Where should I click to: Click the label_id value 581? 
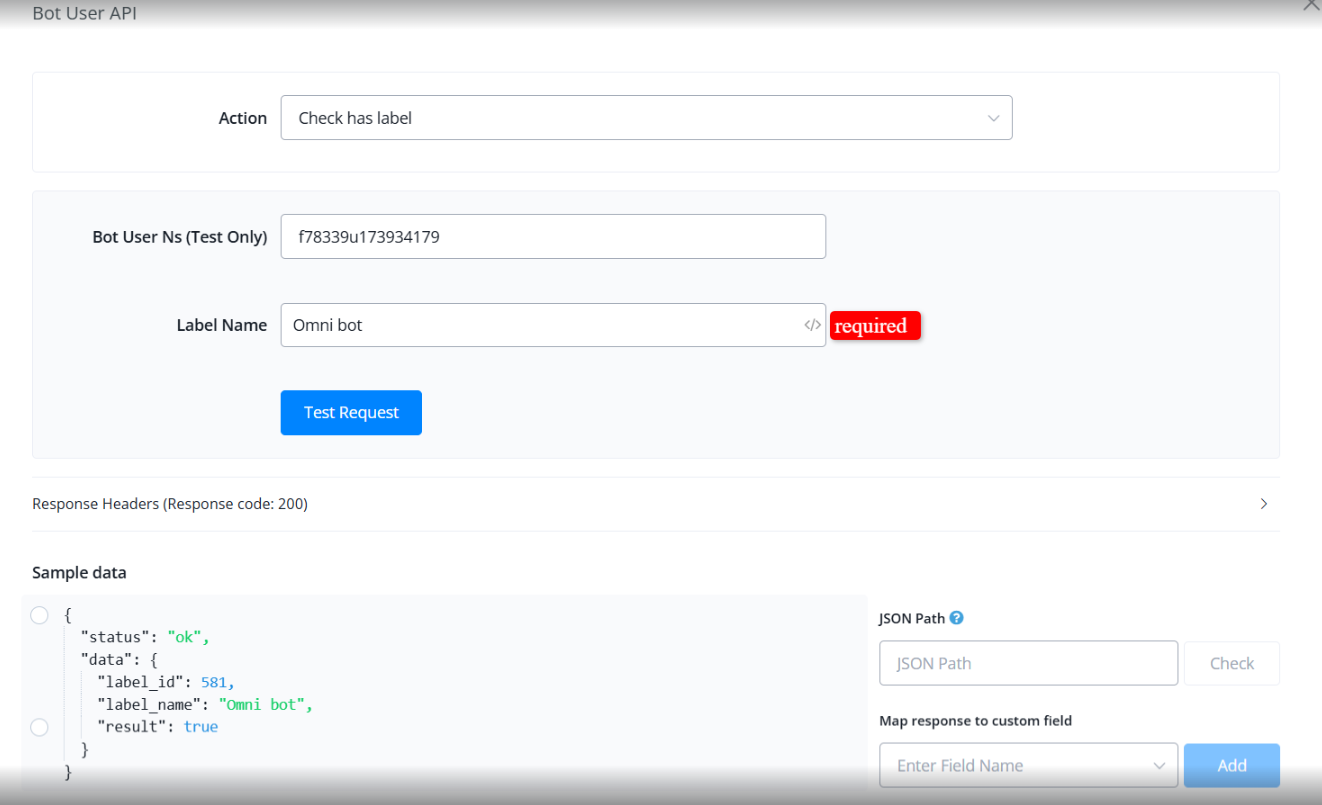214,682
